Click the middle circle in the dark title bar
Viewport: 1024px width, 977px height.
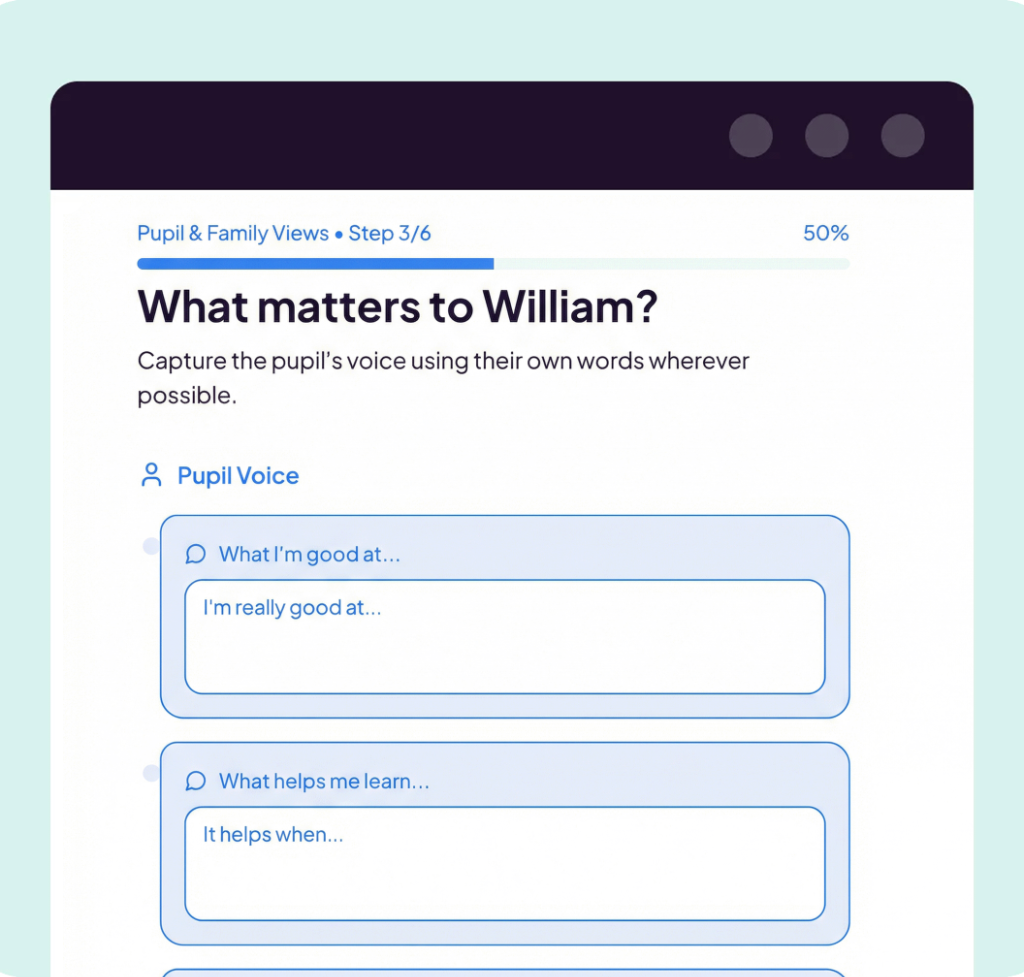[826, 136]
